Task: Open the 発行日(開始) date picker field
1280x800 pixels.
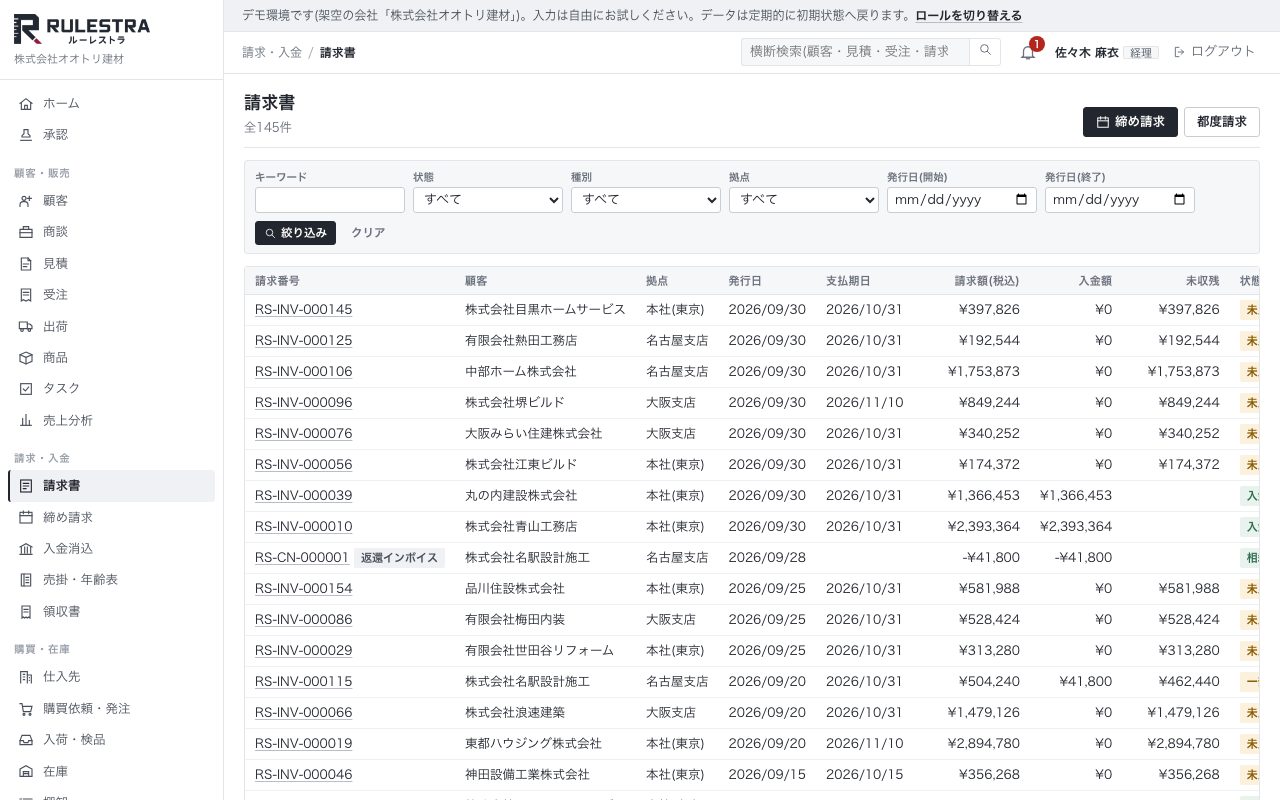Action: 962,199
